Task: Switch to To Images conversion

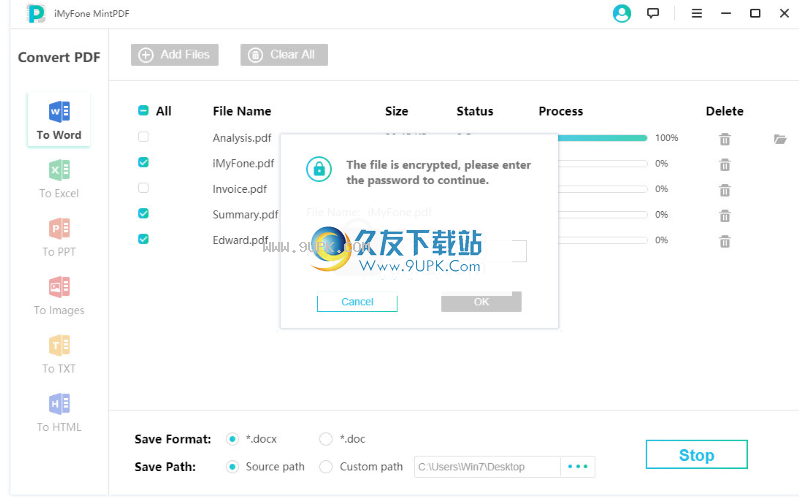Action: coord(59,296)
